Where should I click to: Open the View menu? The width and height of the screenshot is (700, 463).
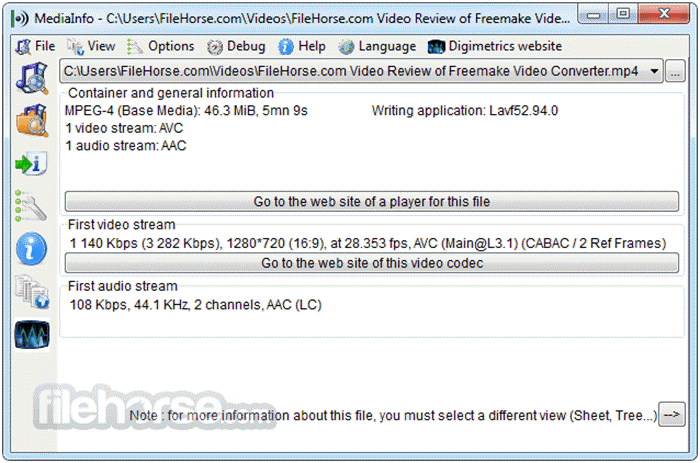(92, 46)
